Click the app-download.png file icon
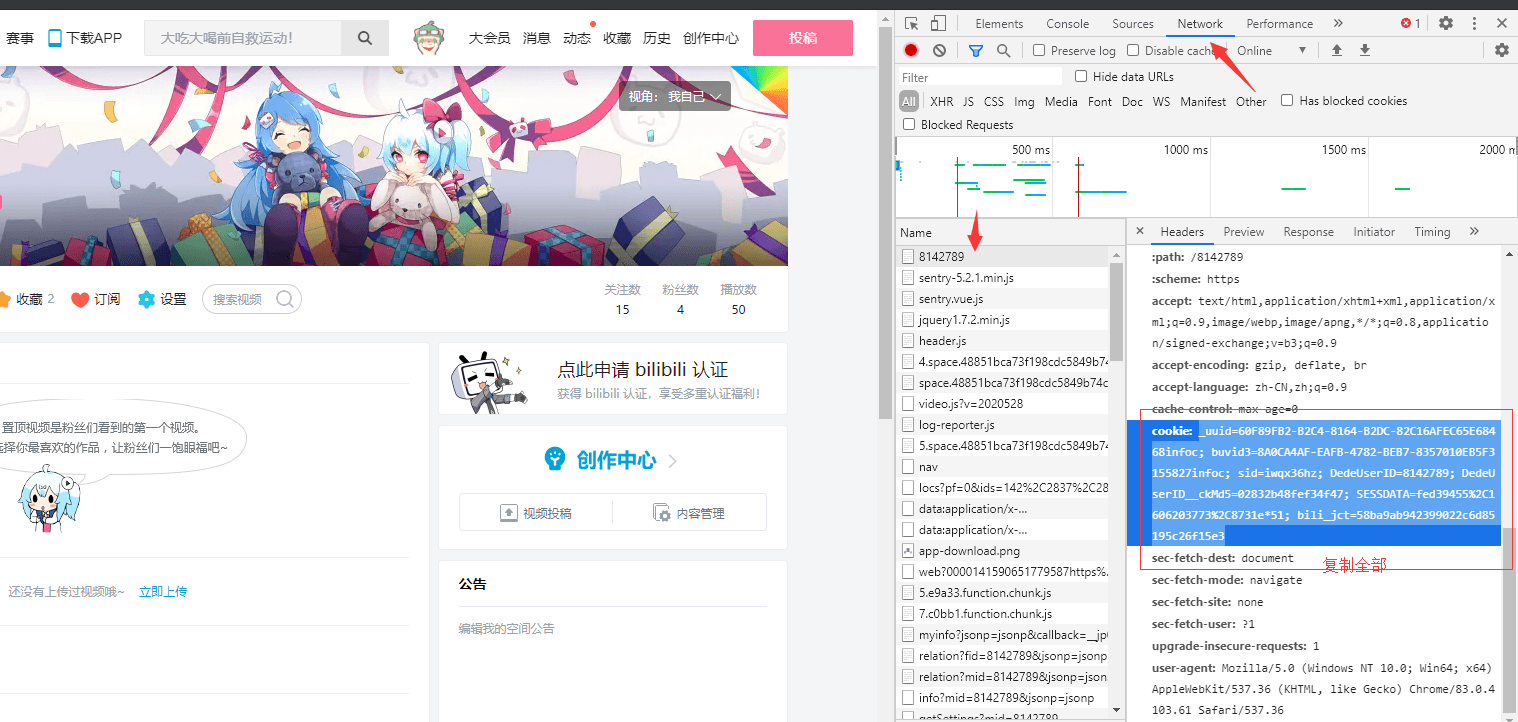The image size is (1518, 722). 908,551
